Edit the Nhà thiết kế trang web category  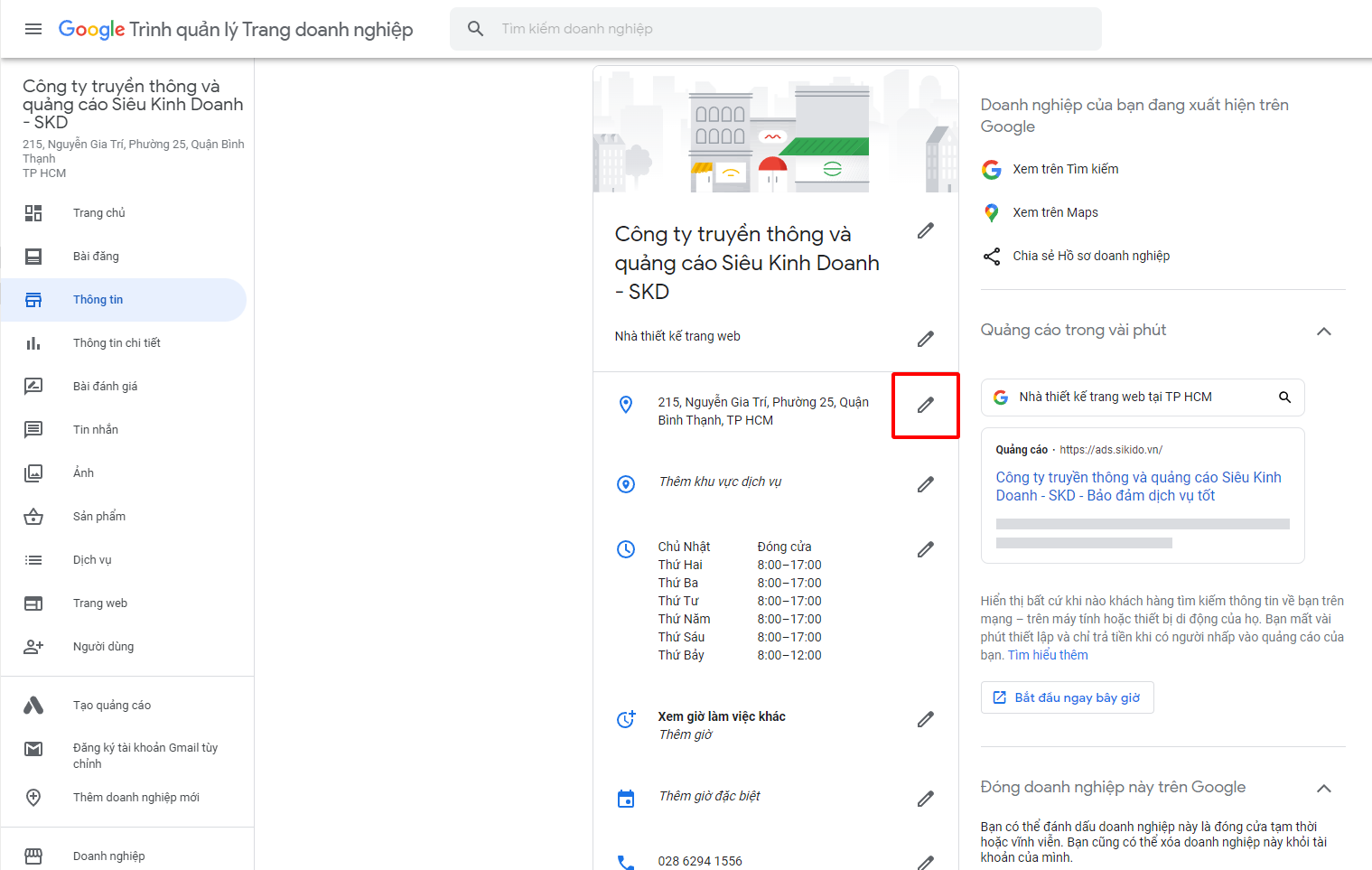[925, 340]
